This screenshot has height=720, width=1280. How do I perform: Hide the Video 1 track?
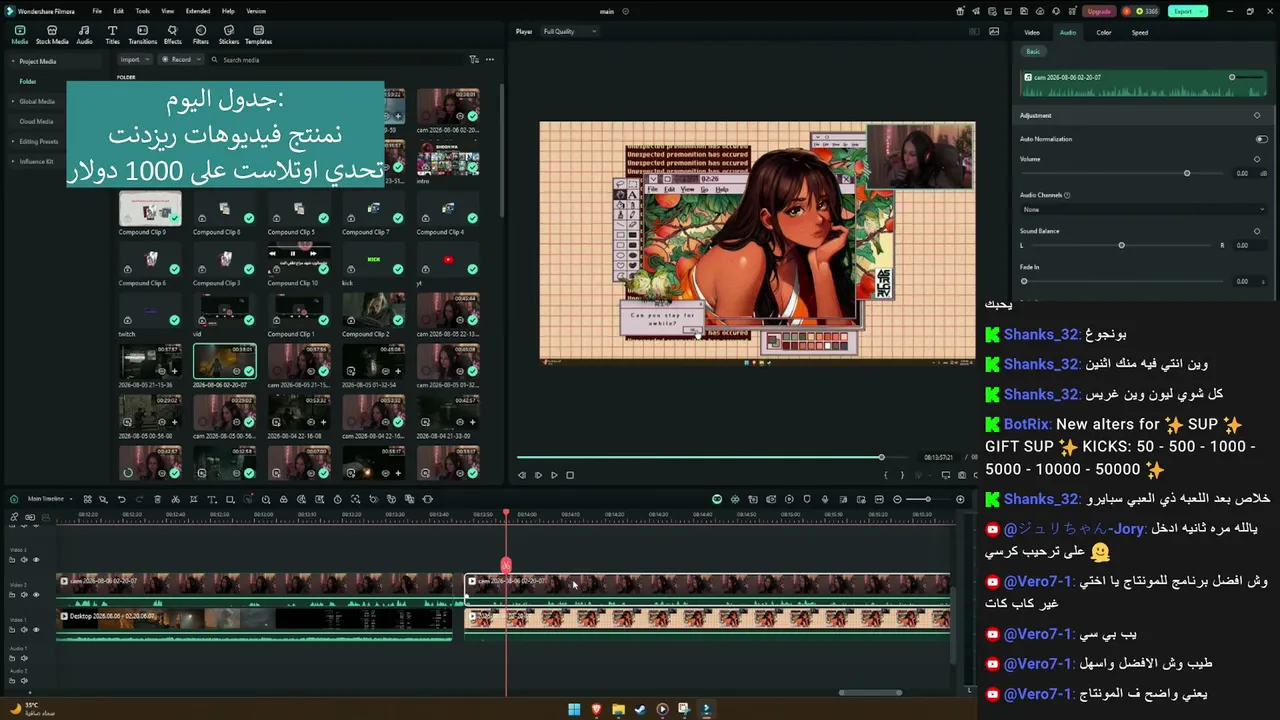(36, 630)
